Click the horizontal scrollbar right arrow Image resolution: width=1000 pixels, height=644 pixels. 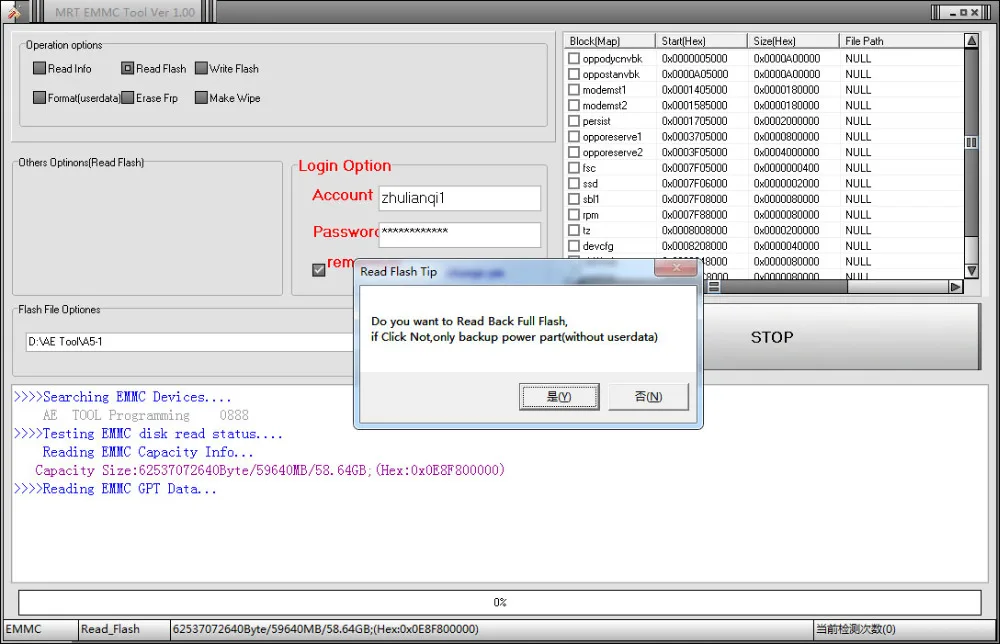953,287
